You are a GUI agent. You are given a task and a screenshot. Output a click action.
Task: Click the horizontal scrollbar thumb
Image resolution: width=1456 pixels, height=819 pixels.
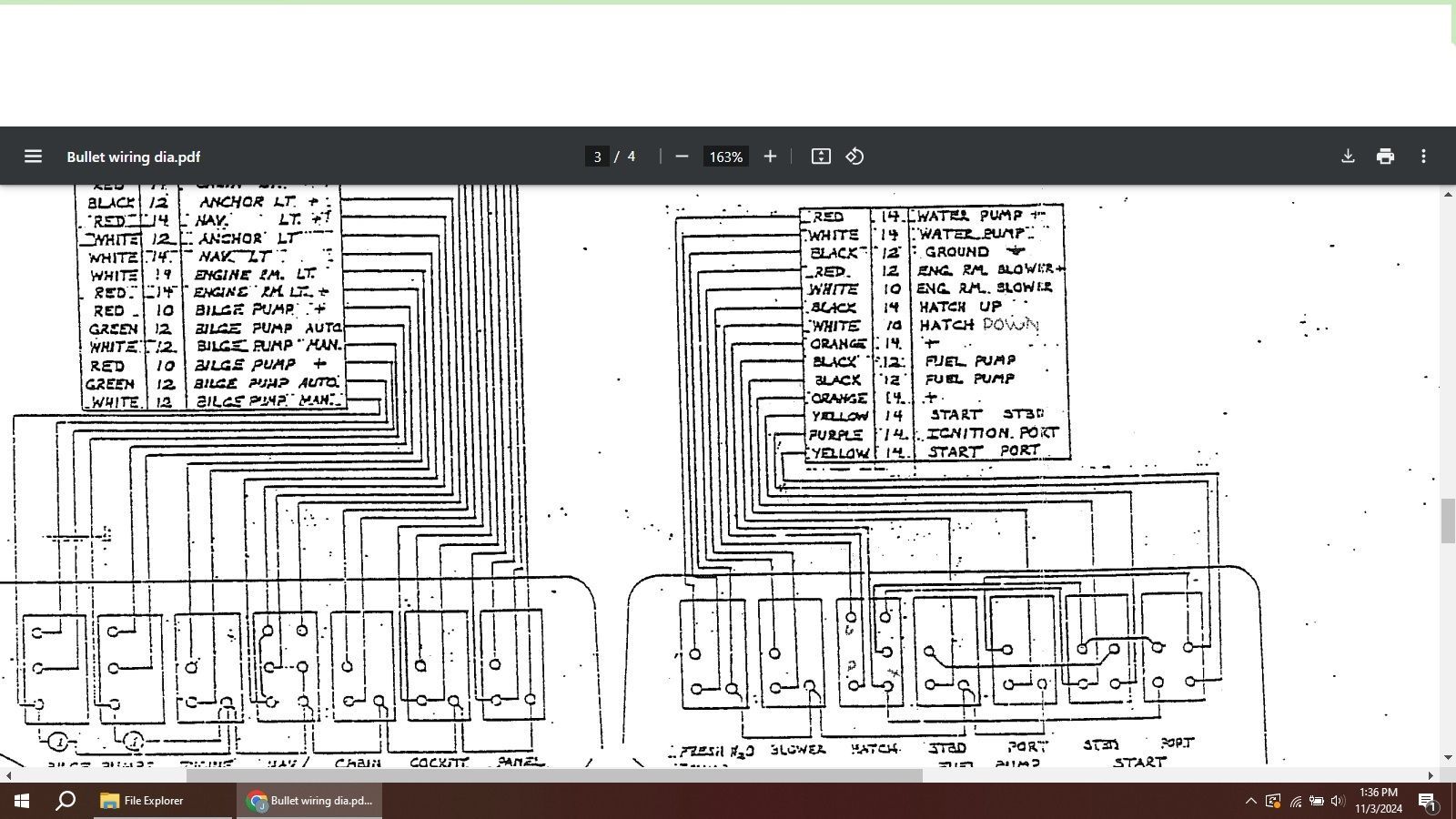coord(553,775)
